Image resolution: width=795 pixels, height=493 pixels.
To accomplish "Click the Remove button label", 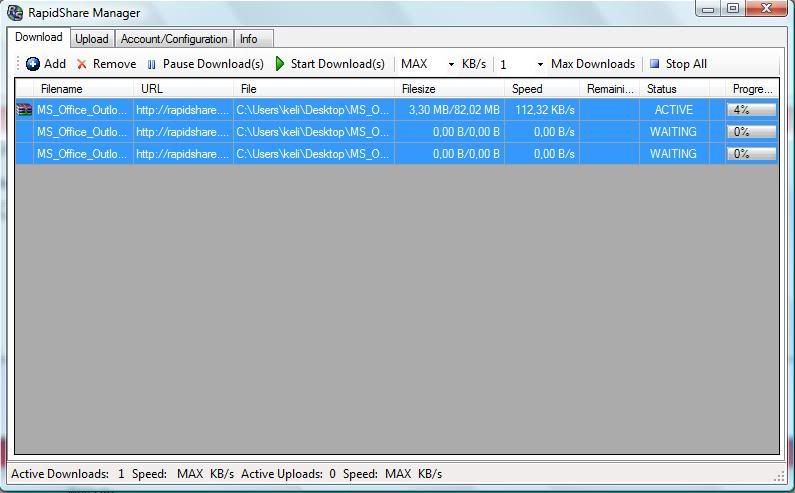I will (x=115, y=64).
